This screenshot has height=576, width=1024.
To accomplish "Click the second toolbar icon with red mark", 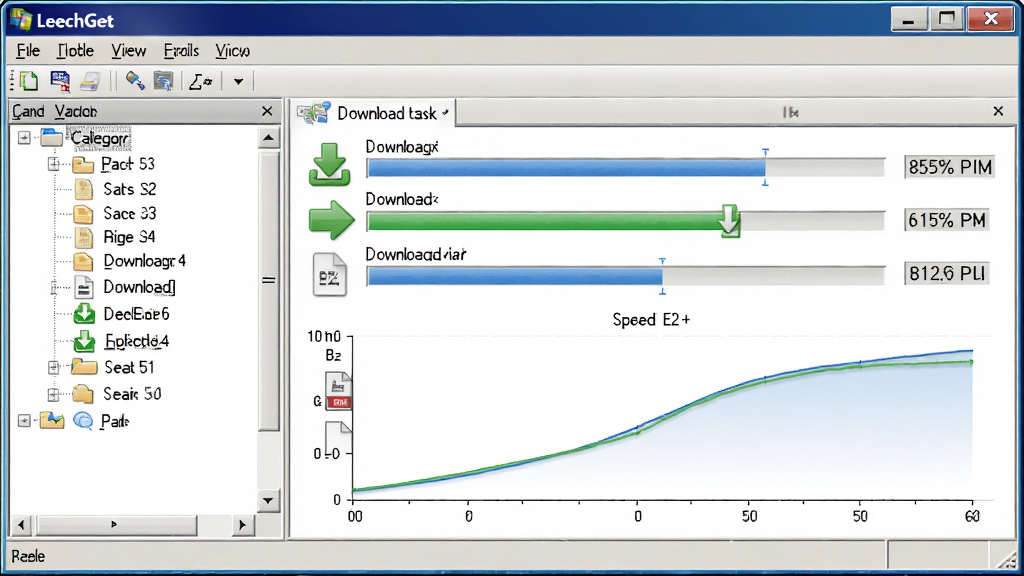I will pyautogui.click(x=60, y=82).
